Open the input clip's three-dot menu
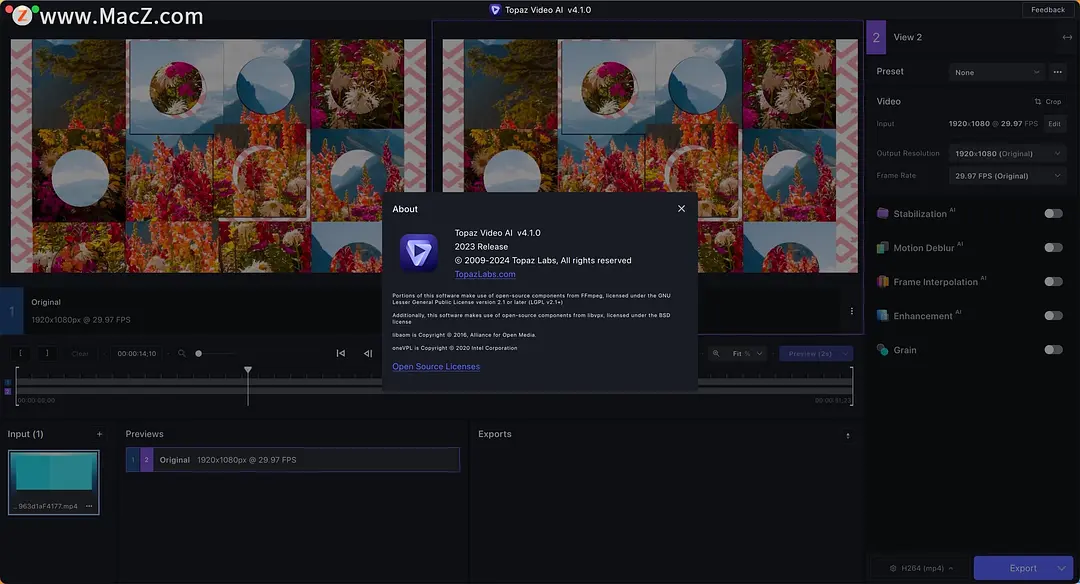 [x=89, y=506]
